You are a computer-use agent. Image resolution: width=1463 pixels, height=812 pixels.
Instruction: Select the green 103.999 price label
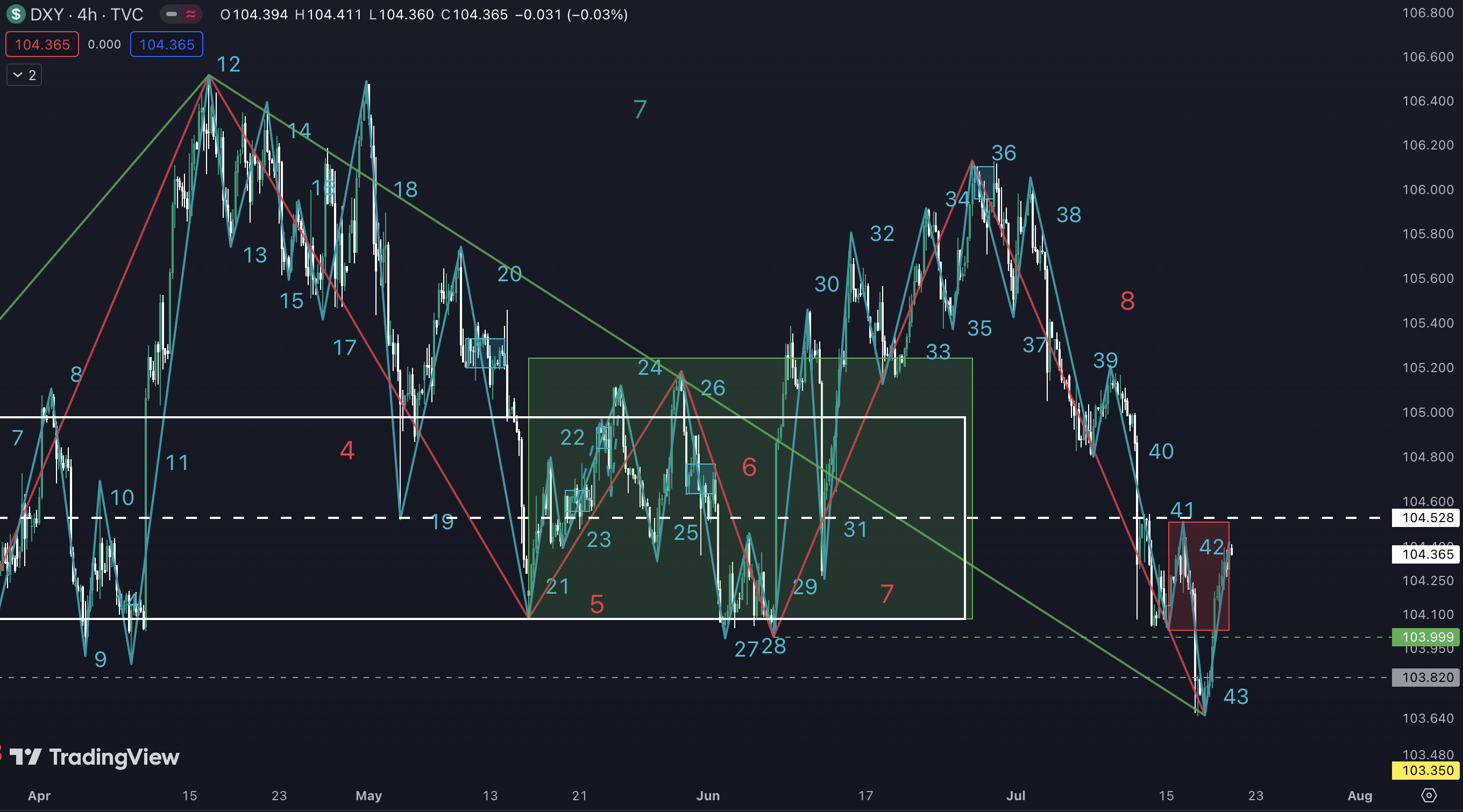click(x=1426, y=637)
